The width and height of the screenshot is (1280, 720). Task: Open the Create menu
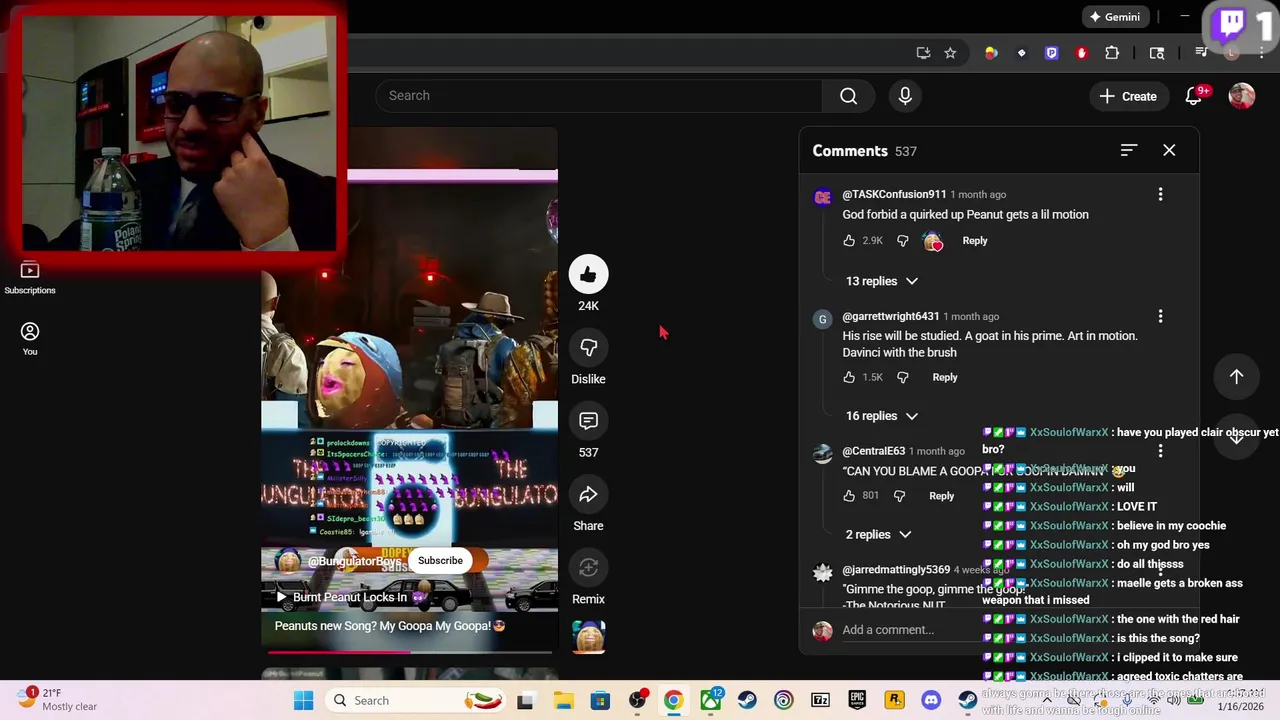(x=1129, y=96)
